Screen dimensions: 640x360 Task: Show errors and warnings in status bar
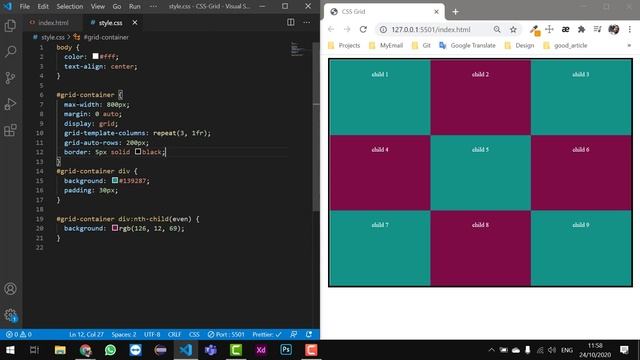coord(18,334)
